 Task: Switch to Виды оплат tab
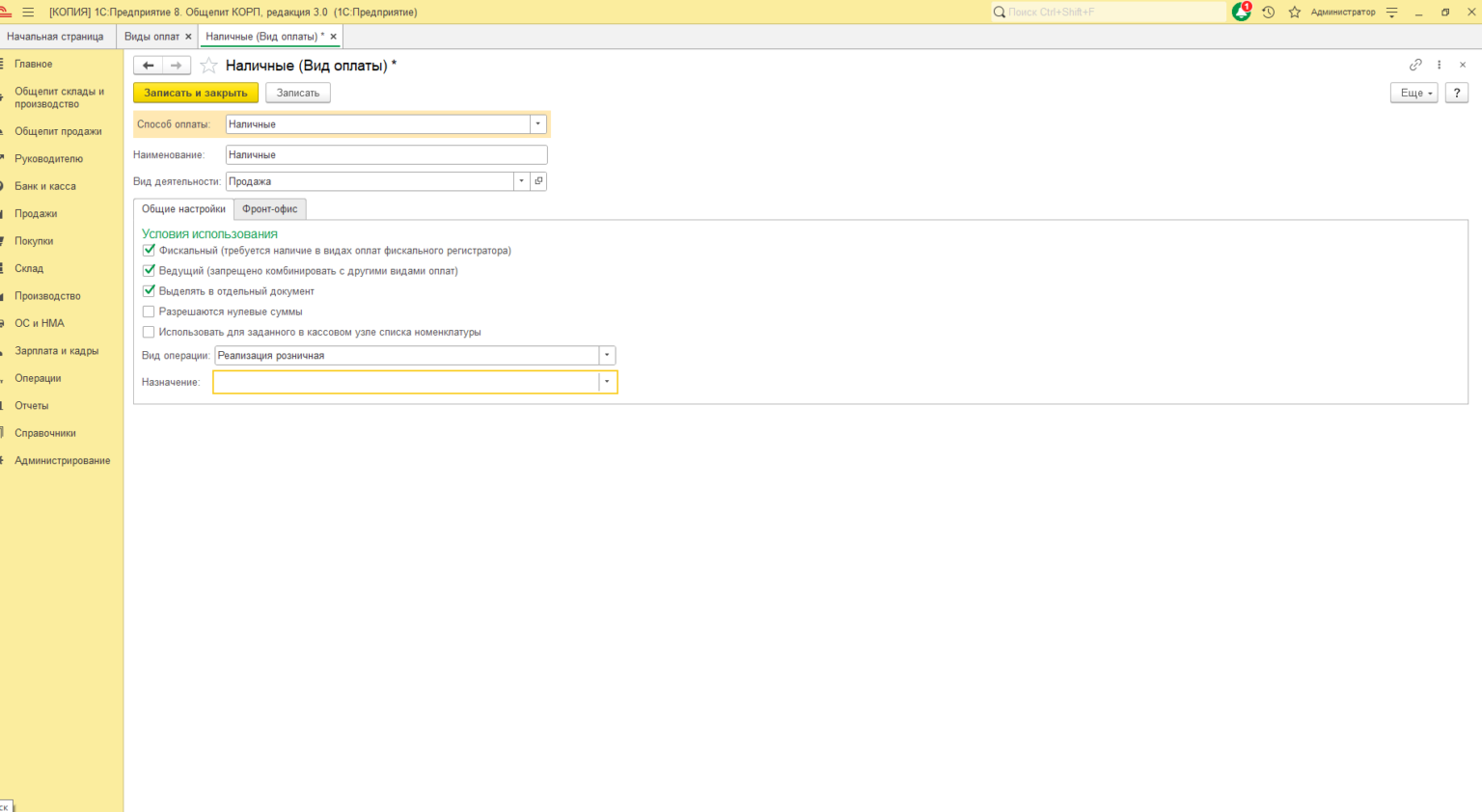pos(151,37)
